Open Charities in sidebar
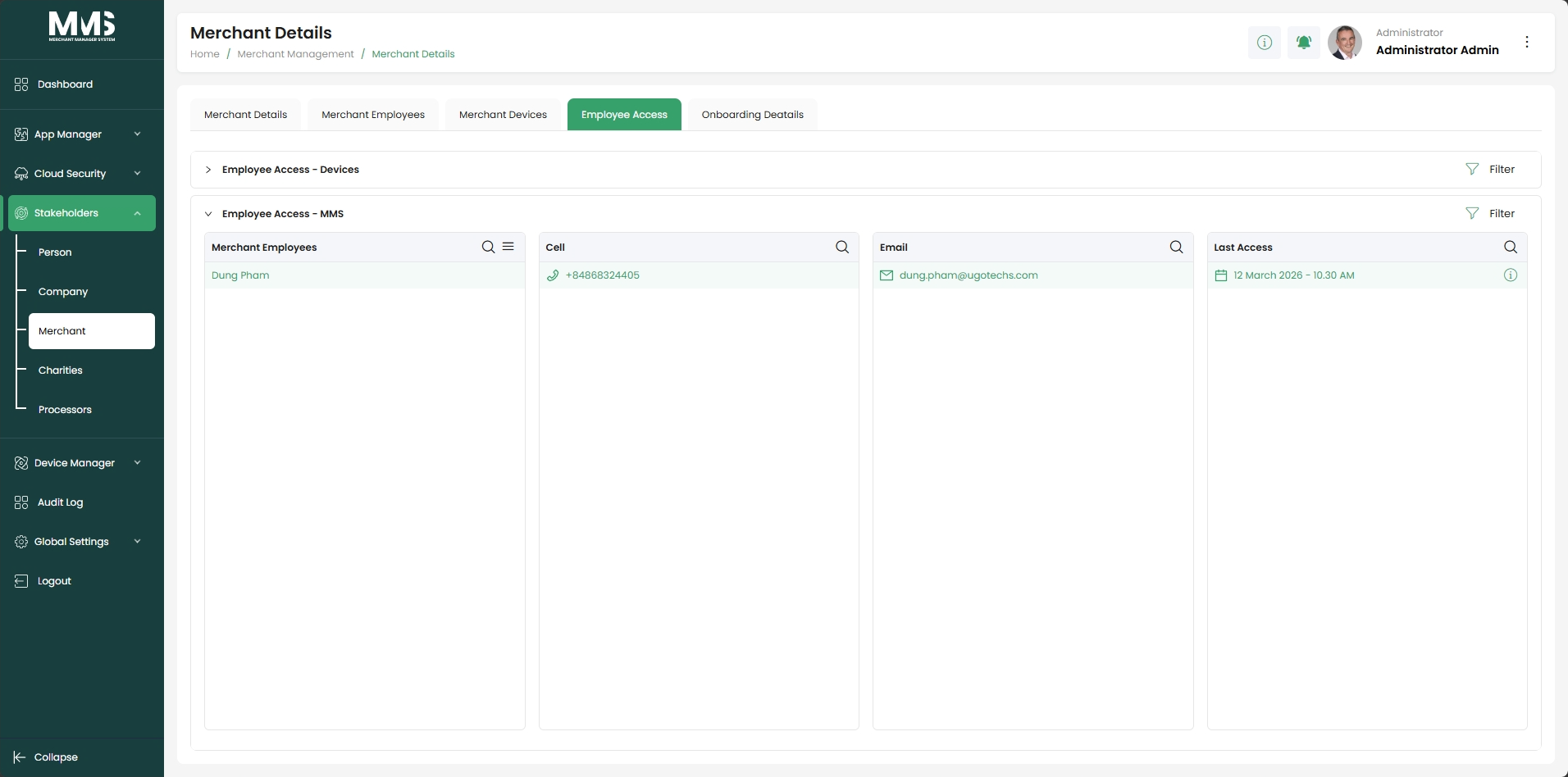Viewport: 1568px width, 777px height. [x=61, y=370]
